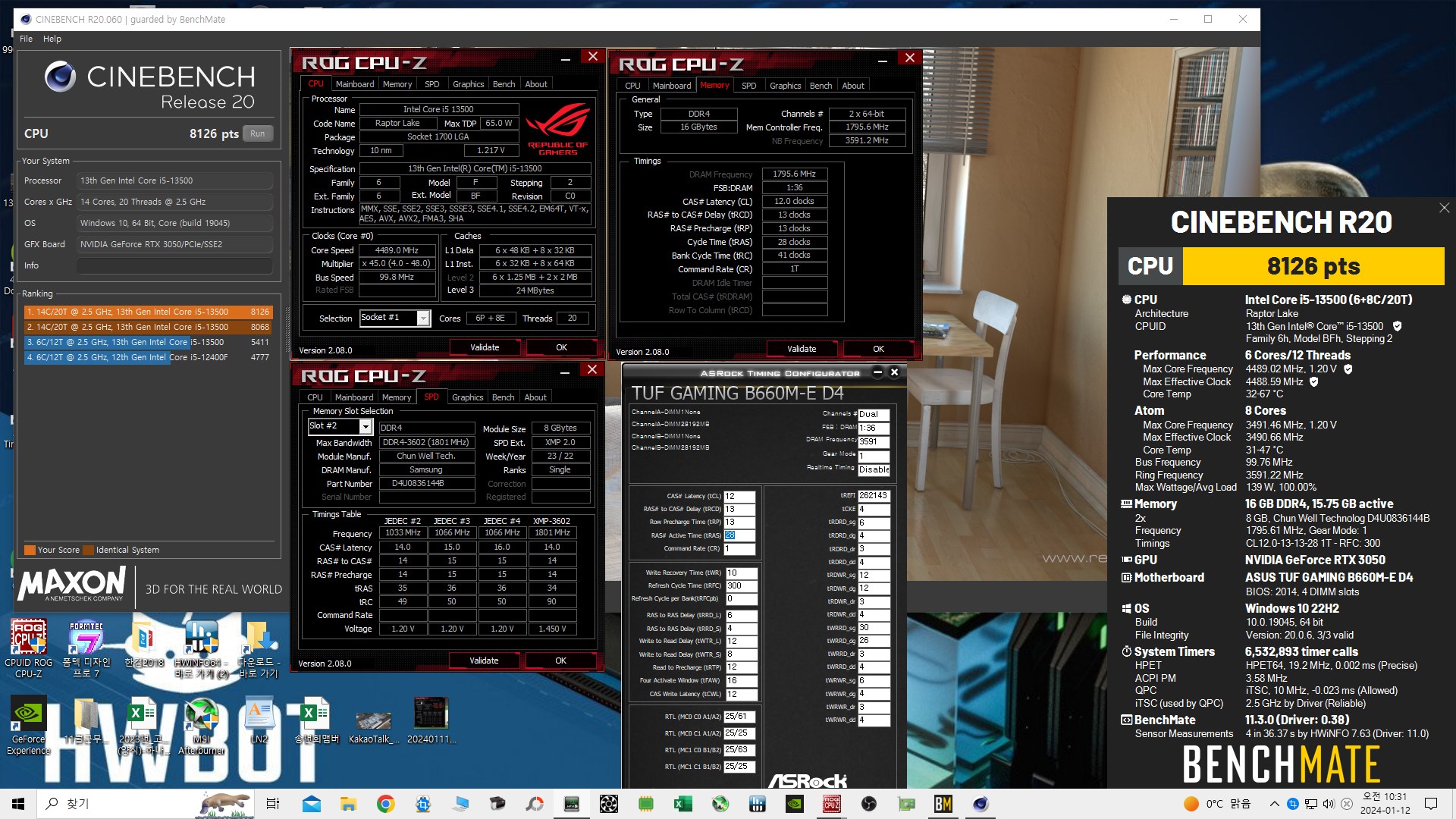Open the 11월근무 folder on desktop
The image size is (1456, 819).
86,720
